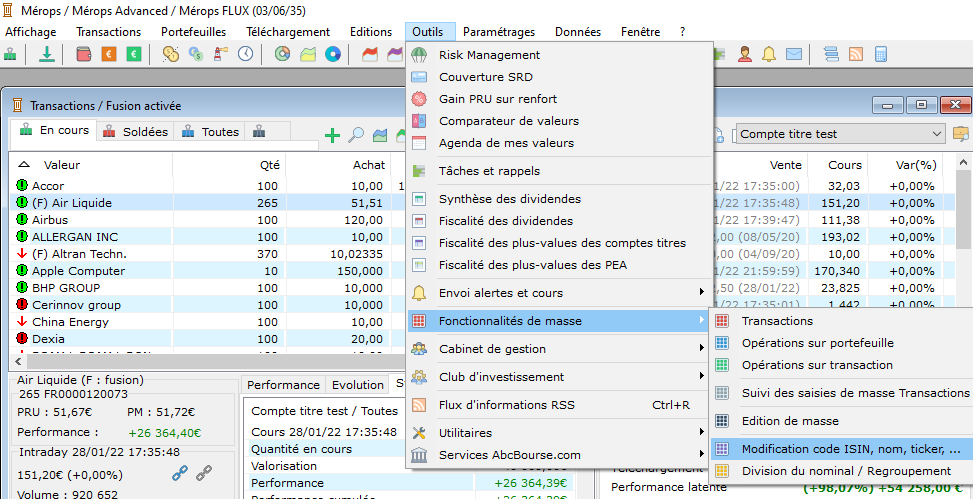This screenshot has width=973, height=499.
Task: Click the blue and green coins icon
Action: click(195, 54)
